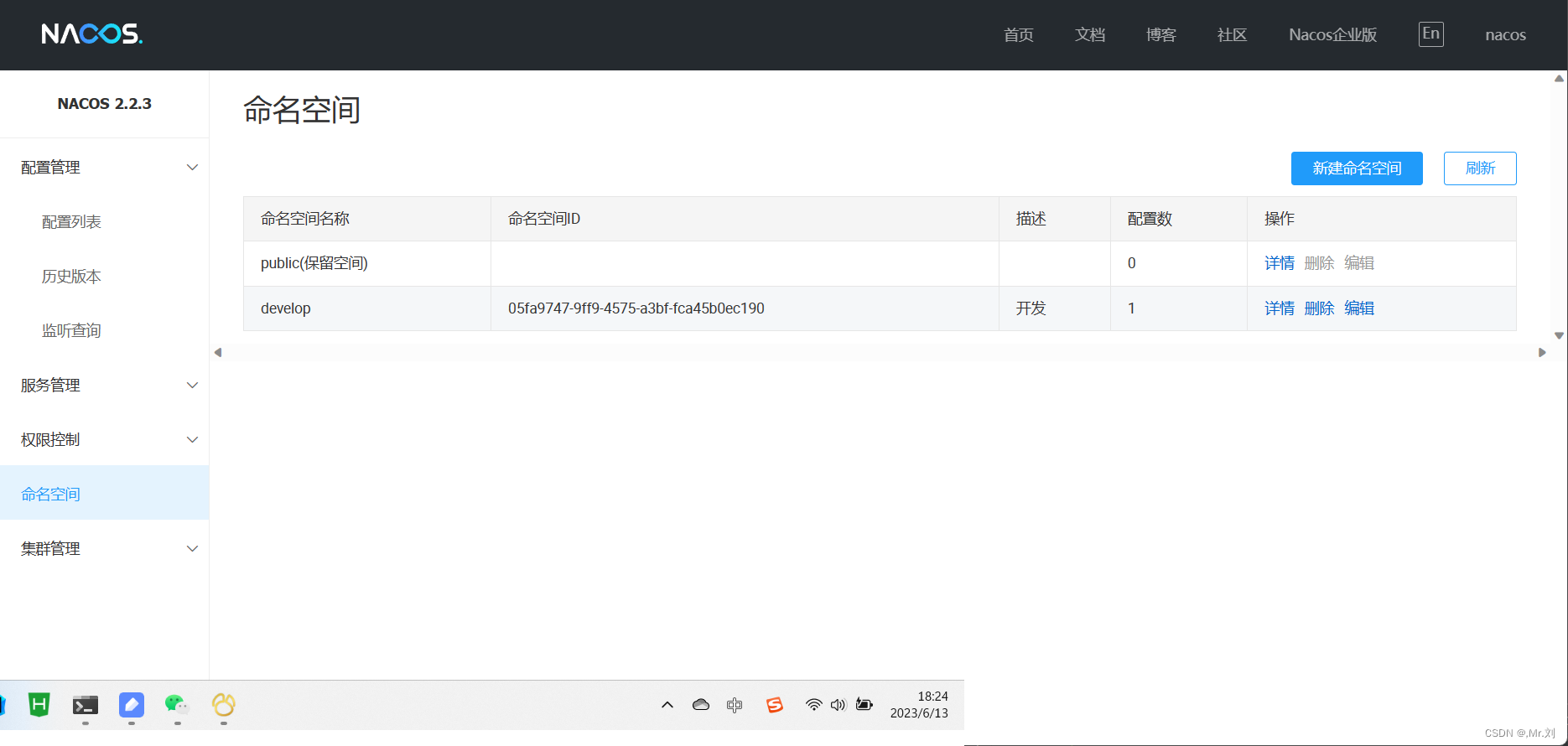This screenshot has height=746, width=1568.
Task: Click the 描述 column header
Action: click(1055, 219)
